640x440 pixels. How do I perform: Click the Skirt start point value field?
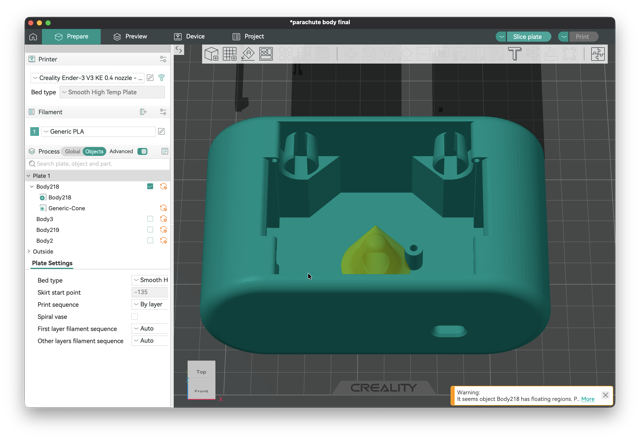click(x=150, y=292)
